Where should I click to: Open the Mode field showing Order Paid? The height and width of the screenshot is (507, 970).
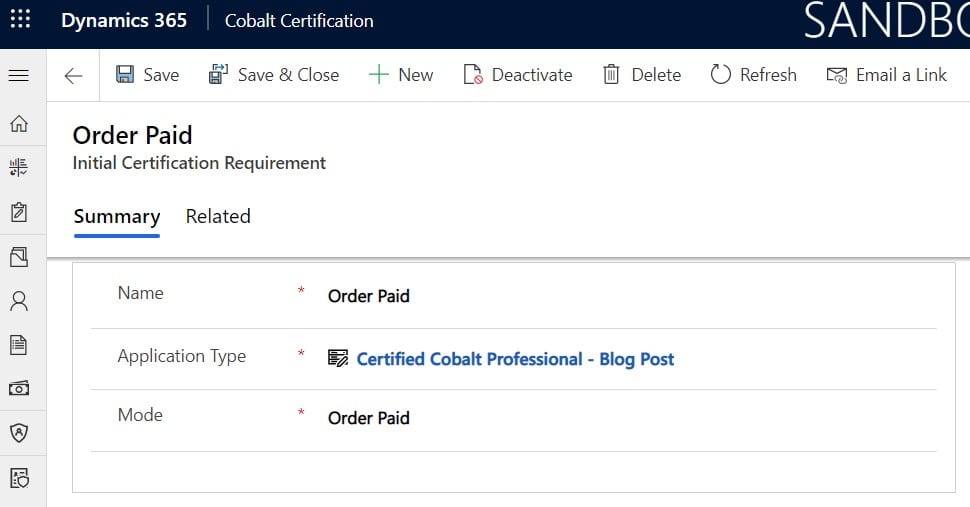pos(369,418)
